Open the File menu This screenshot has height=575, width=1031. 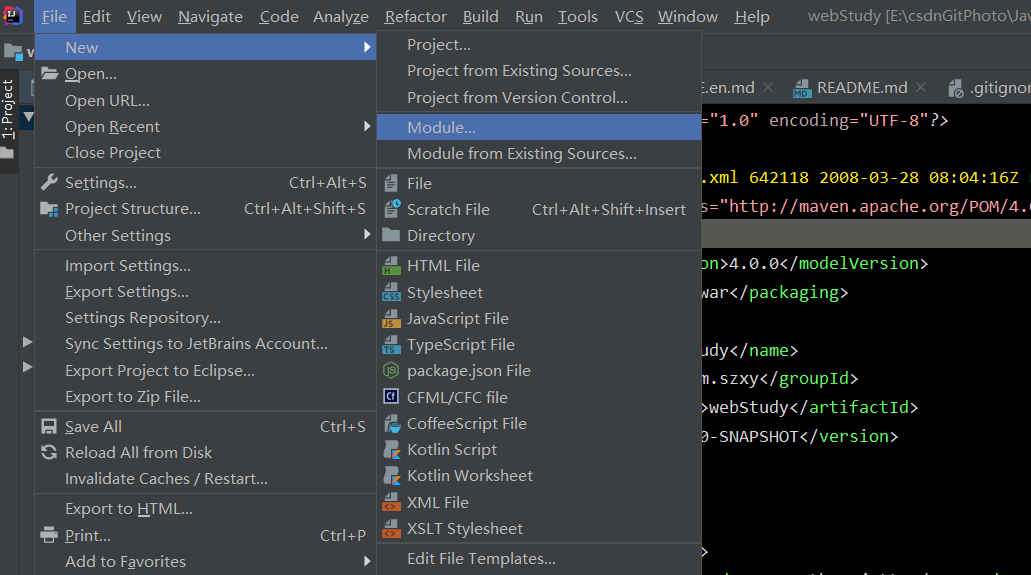click(54, 16)
